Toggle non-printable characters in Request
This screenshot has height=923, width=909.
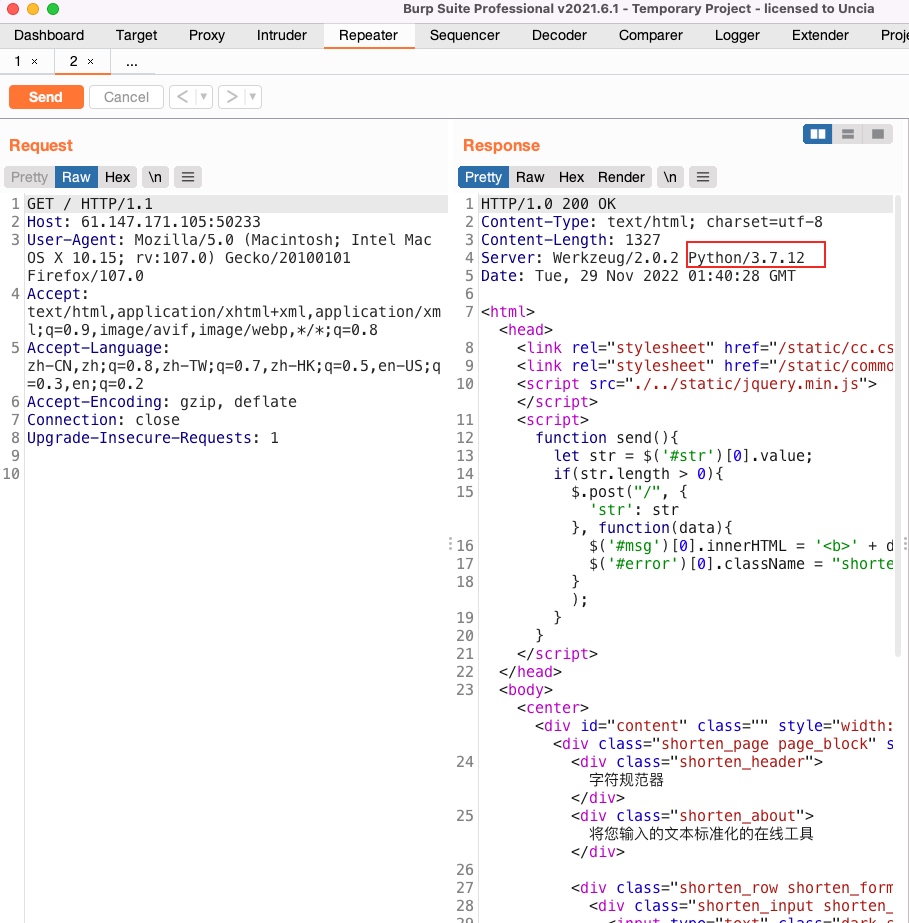[155, 177]
